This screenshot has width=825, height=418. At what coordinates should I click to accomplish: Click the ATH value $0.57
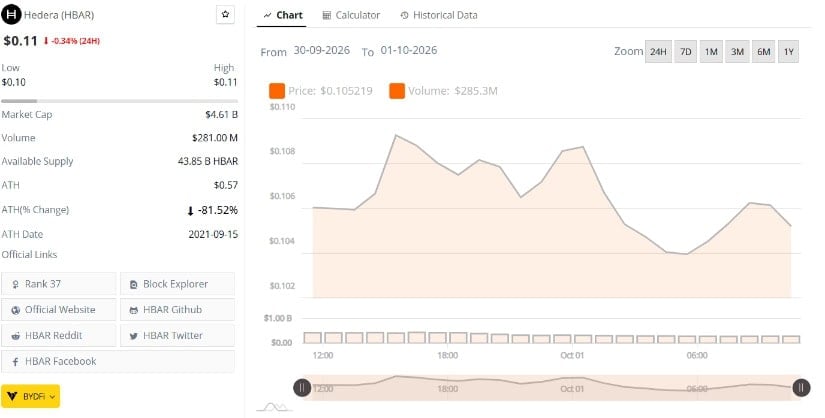click(226, 185)
